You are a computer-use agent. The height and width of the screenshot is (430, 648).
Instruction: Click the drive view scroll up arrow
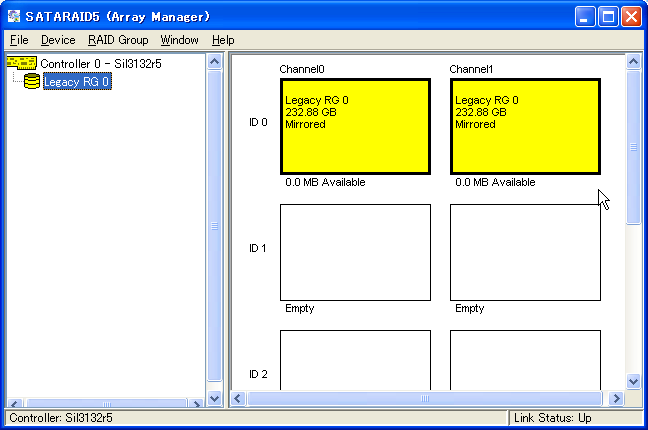[634, 62]
